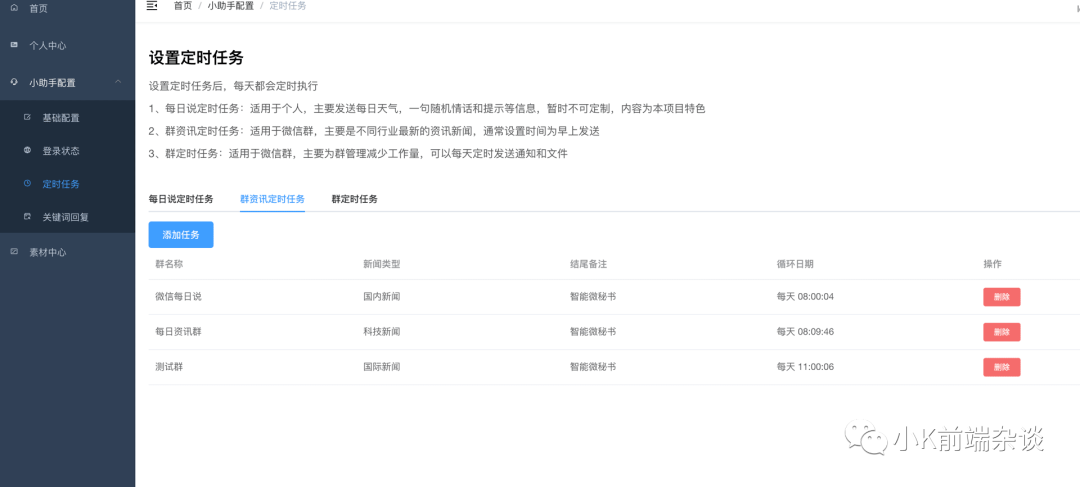1080x487 pixels.
Task: Click 首页 breadcrumb link
Action: click(x=183, y=6)
